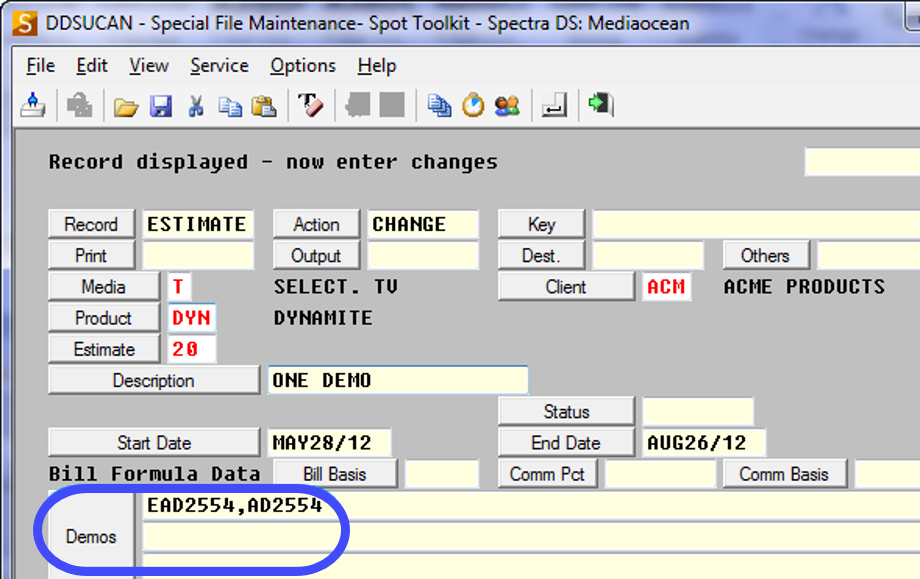The height and width of the screenshot is (579, 920).
Task: Open the Service menu
Action: [x=219, y=66]
